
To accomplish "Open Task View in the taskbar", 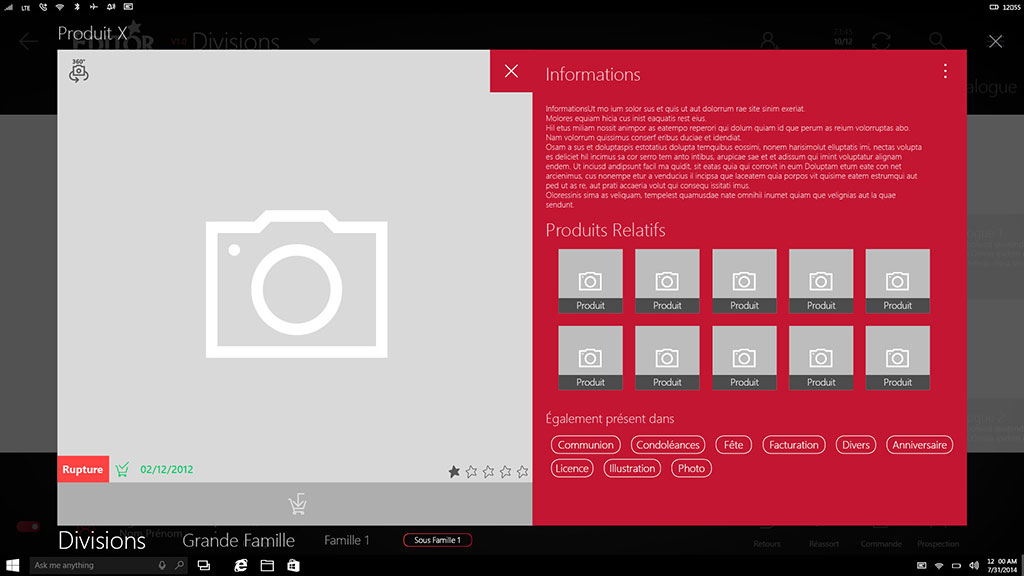I will 203,565.
